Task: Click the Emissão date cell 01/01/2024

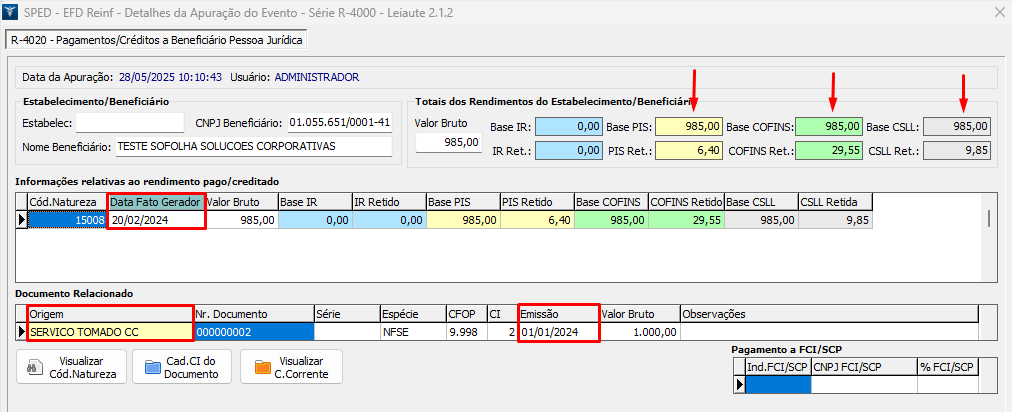Action: (557, 331)
